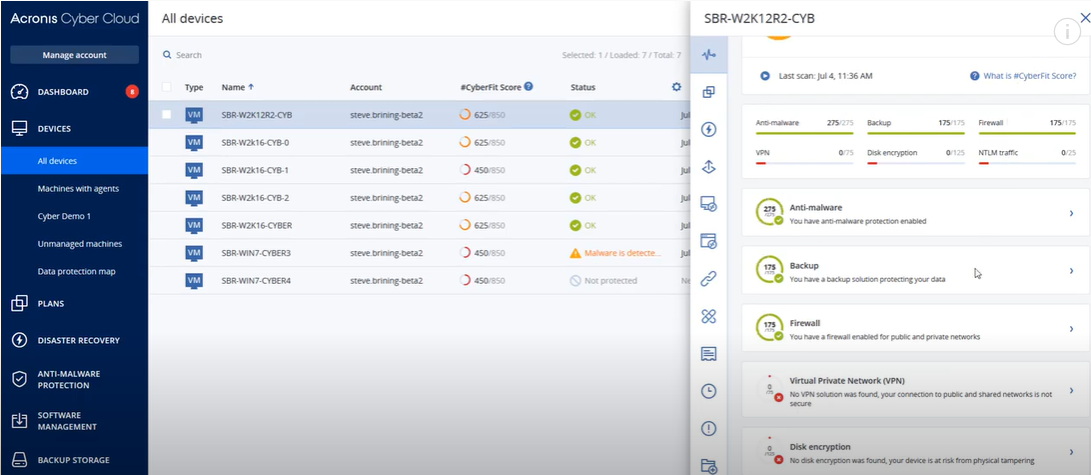1091x475 pixels.
Task: Open Unmanaged machines list
Action: [80, 244]
